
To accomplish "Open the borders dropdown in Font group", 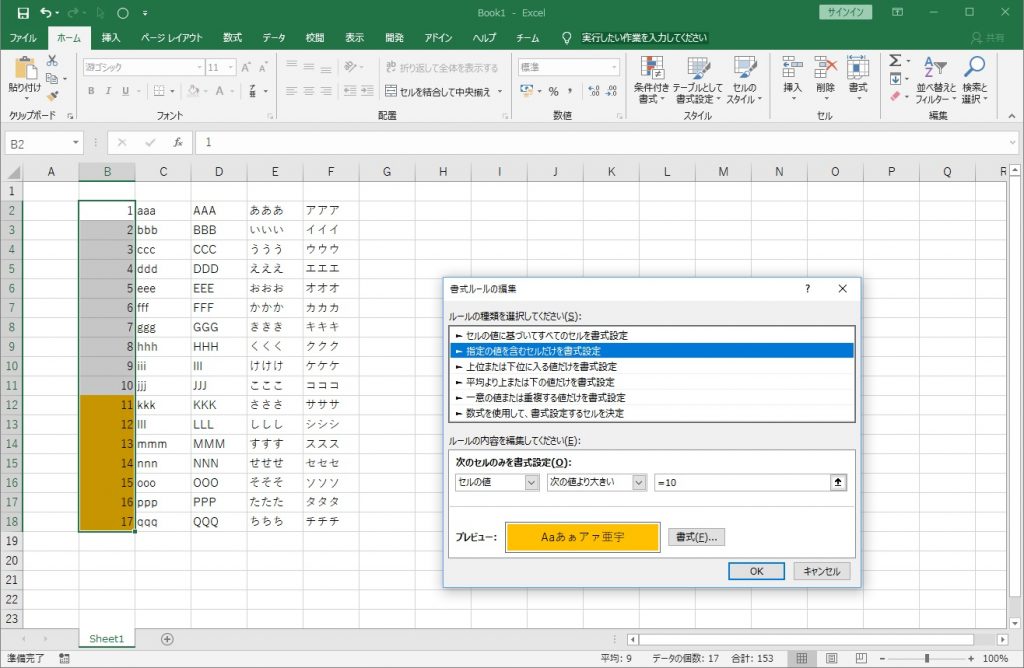I will pos(172,91).
